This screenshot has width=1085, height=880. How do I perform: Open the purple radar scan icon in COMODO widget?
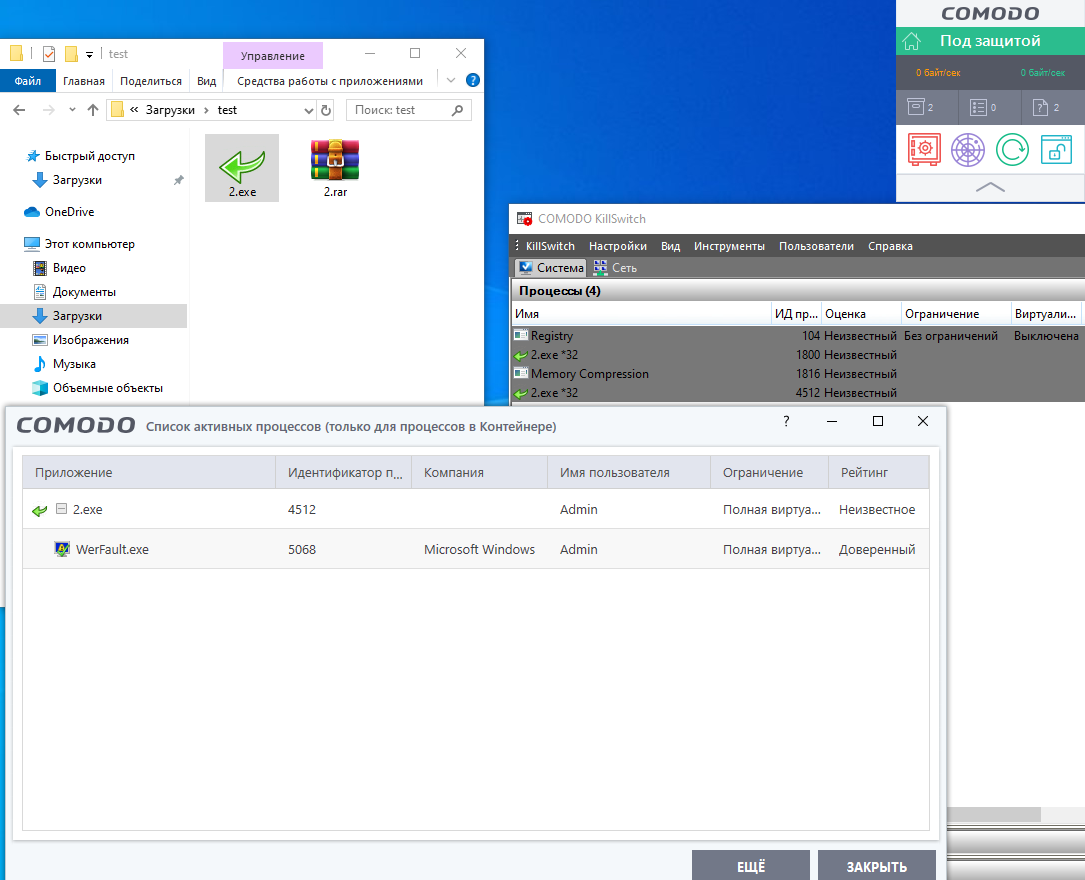point(967,149)
